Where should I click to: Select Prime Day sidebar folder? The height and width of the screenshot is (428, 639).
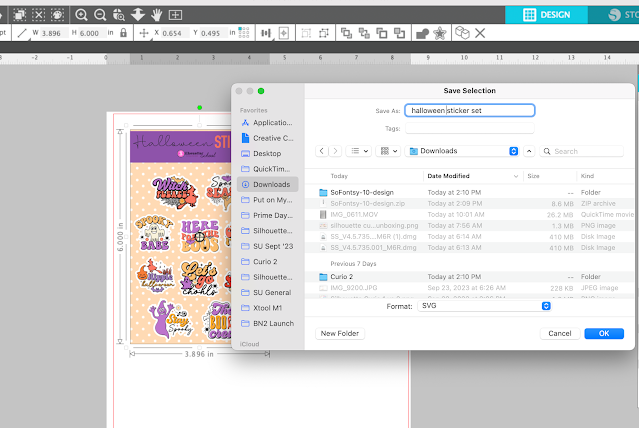267,215
